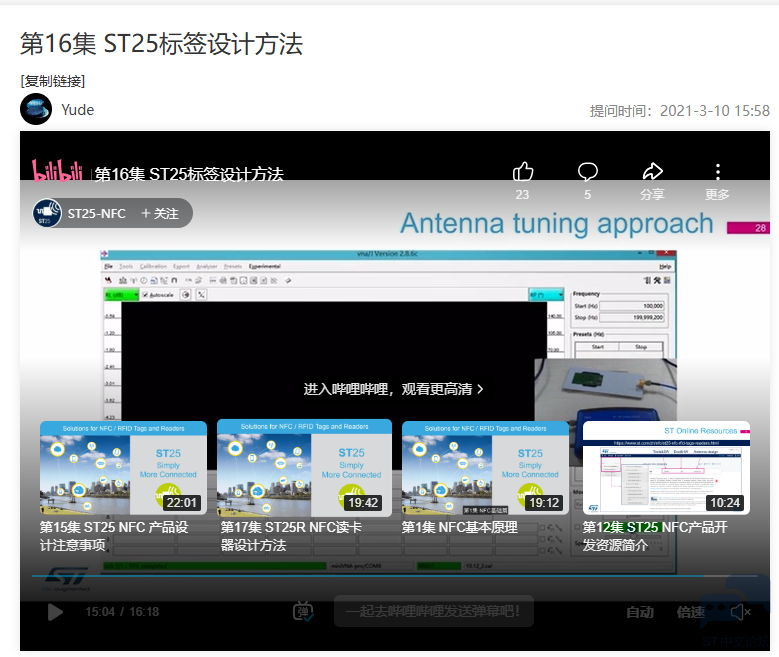Unmute the video via speaker icon
This screenshot has height=657, width=779.
coord(740,612)
